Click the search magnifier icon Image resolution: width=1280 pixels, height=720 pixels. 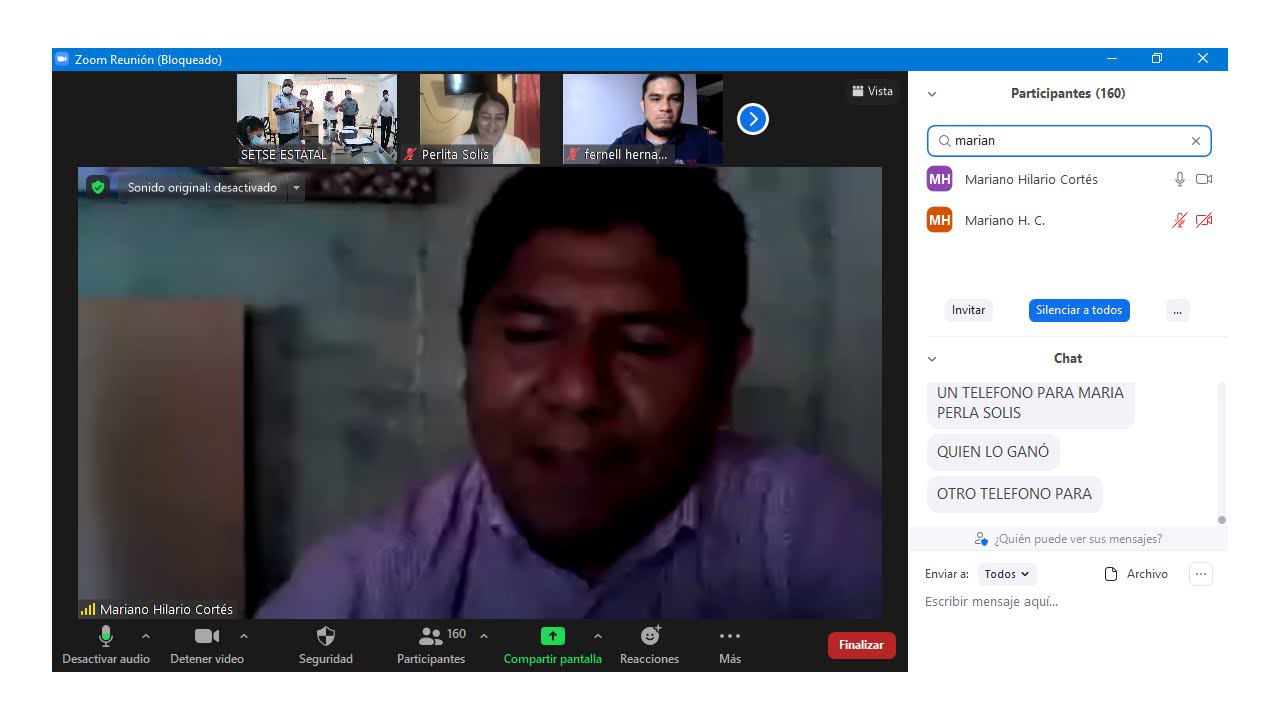tap(944, 141)
